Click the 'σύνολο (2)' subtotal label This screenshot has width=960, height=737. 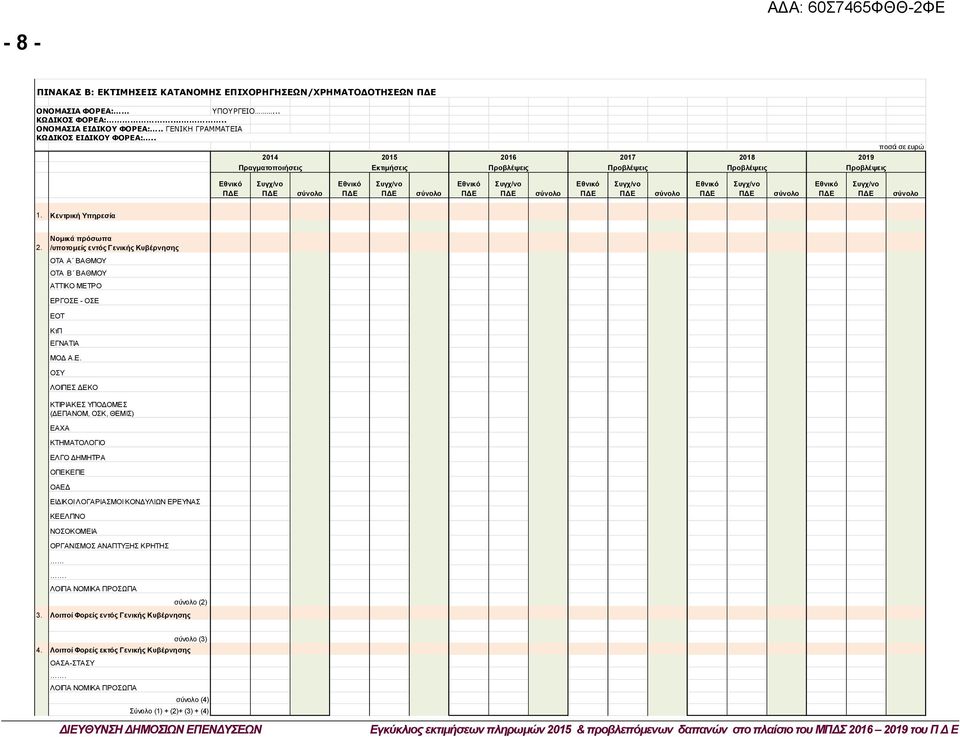[190, 602]
